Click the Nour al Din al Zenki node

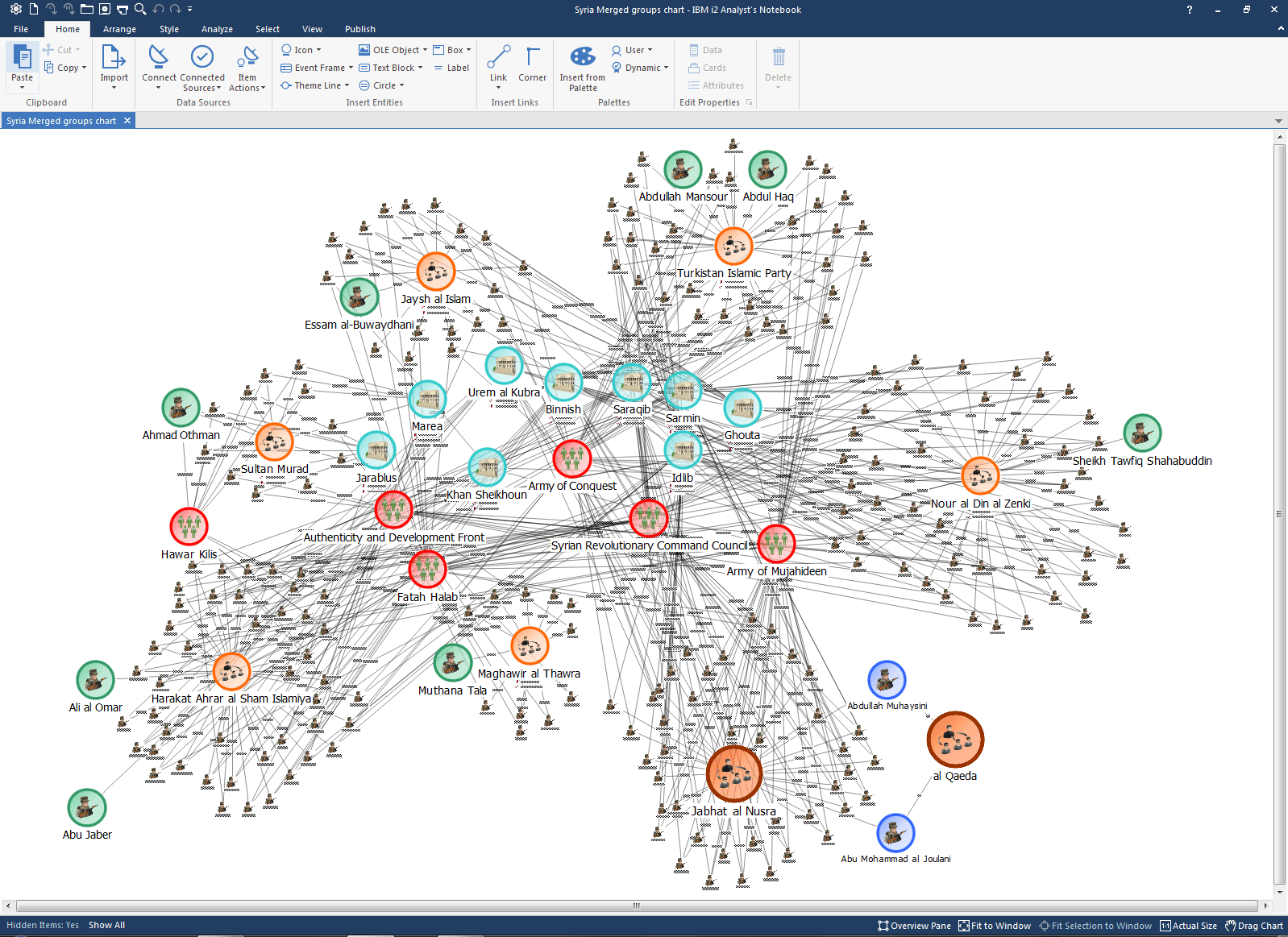[980, 475]
